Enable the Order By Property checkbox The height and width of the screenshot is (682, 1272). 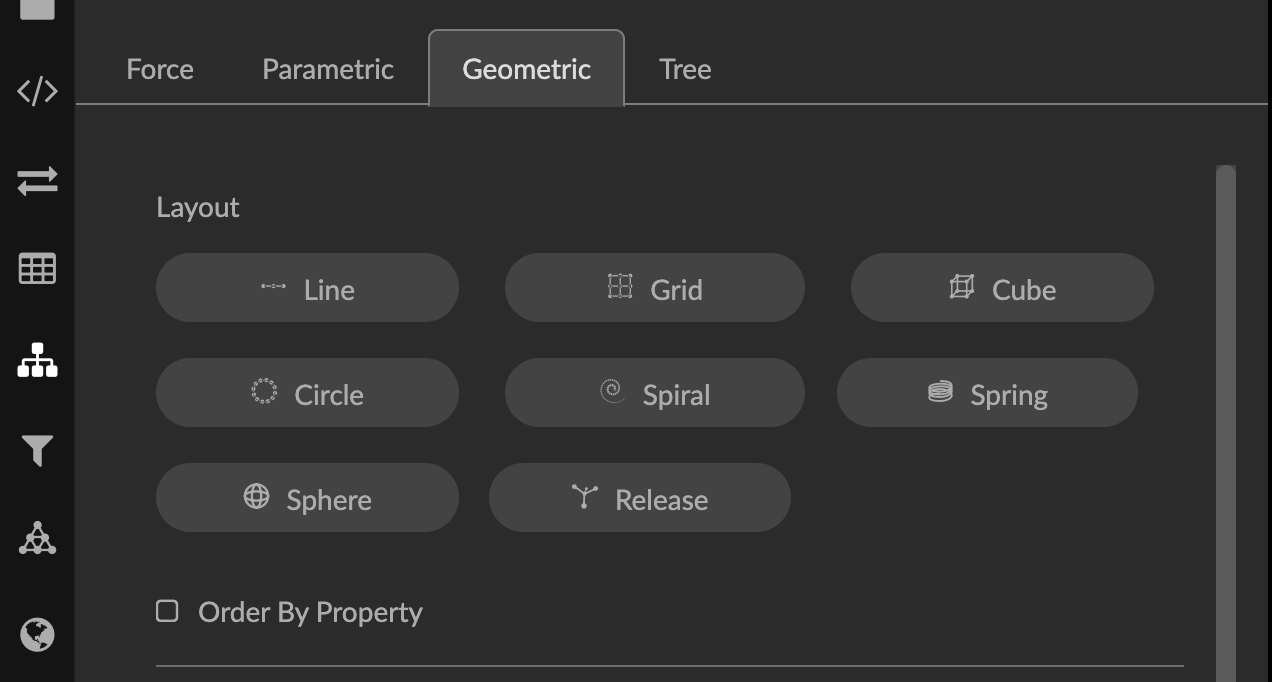tap(167, 611)
